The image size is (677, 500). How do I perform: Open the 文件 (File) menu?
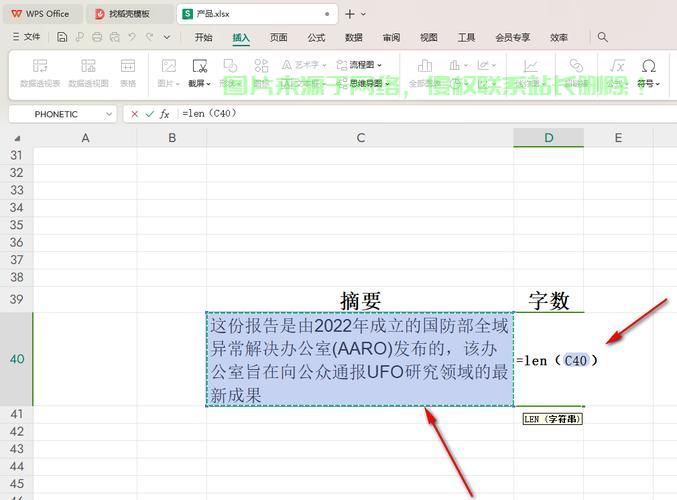click(27, 37)
